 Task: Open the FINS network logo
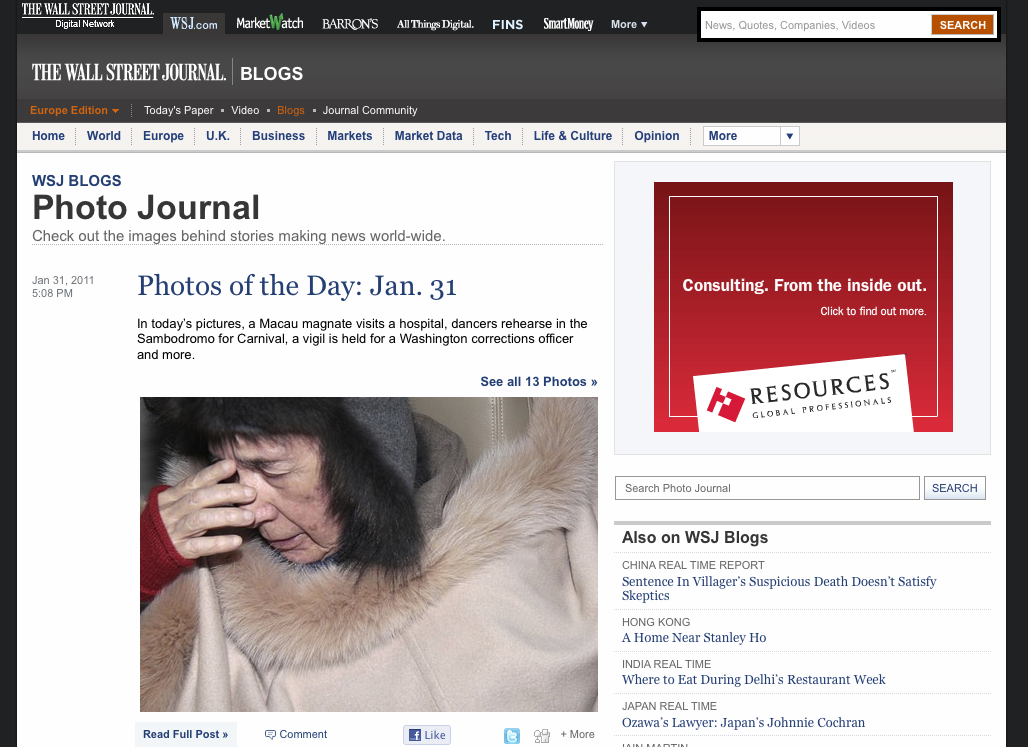[x=507, y=24]
